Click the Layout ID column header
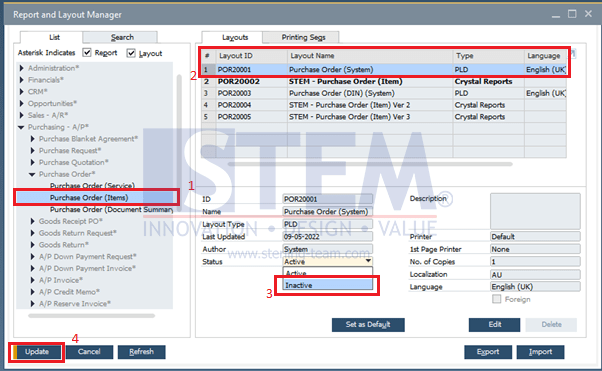 click(x=251, y=56)
